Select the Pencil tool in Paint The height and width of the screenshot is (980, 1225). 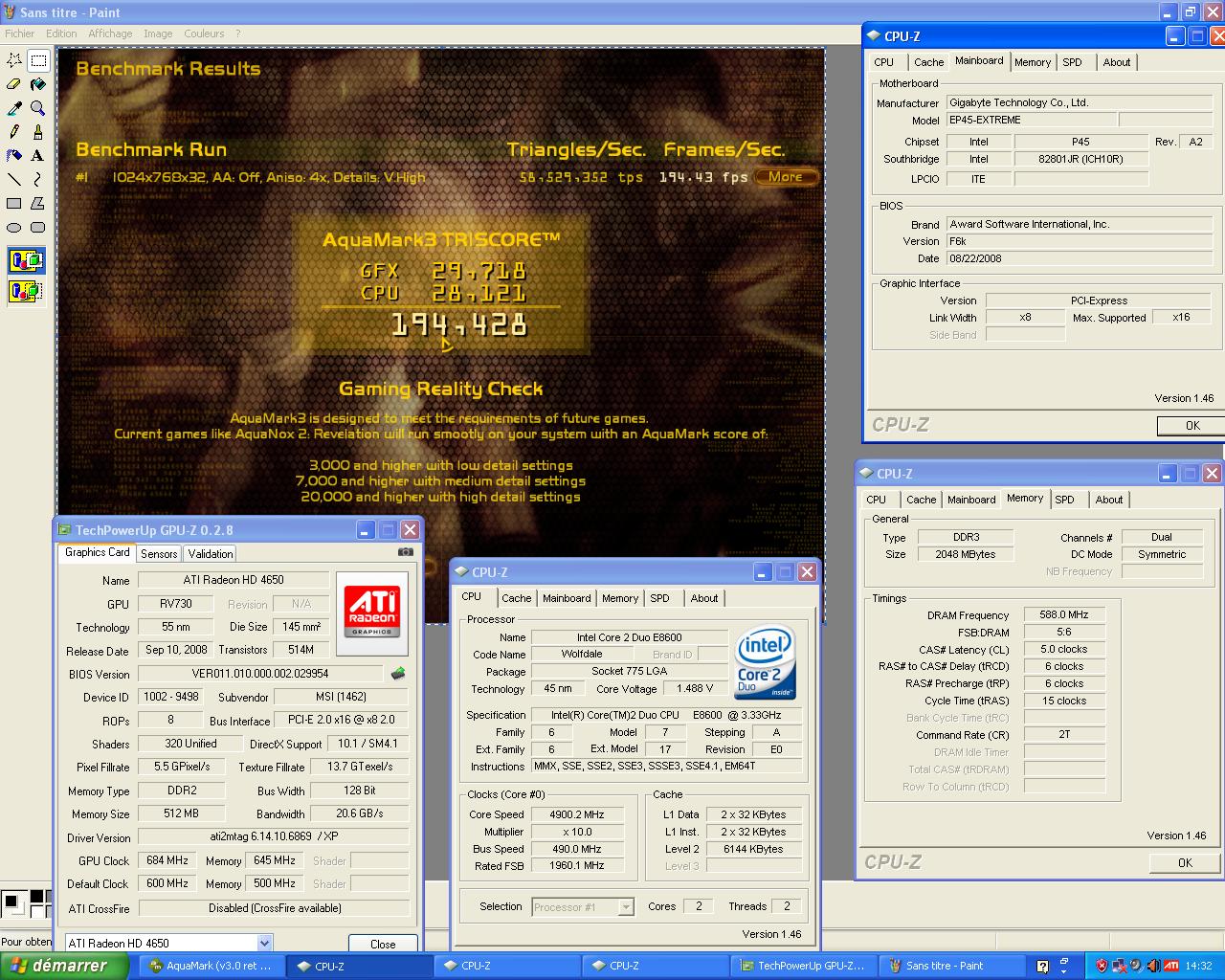14,132
